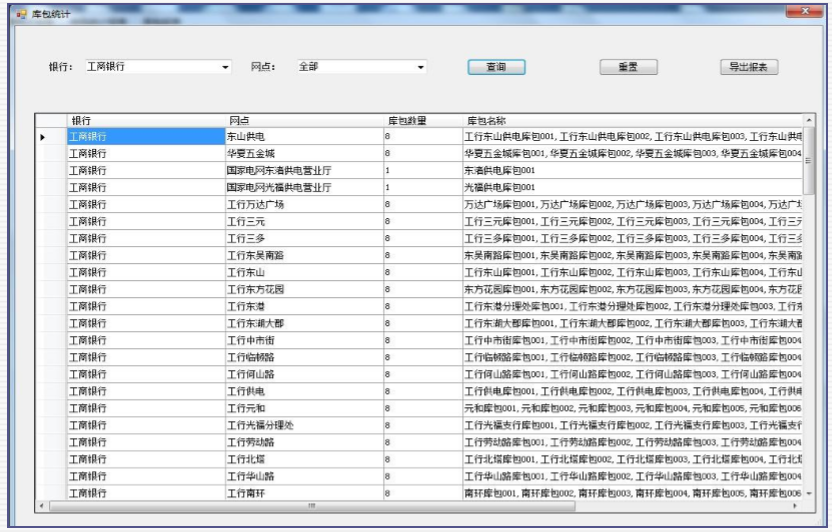The width and height of the screenshot is (832, 532).
Task: Select the 国家电网光福供电营业厅 cell
Action: (x=305, y=187)
